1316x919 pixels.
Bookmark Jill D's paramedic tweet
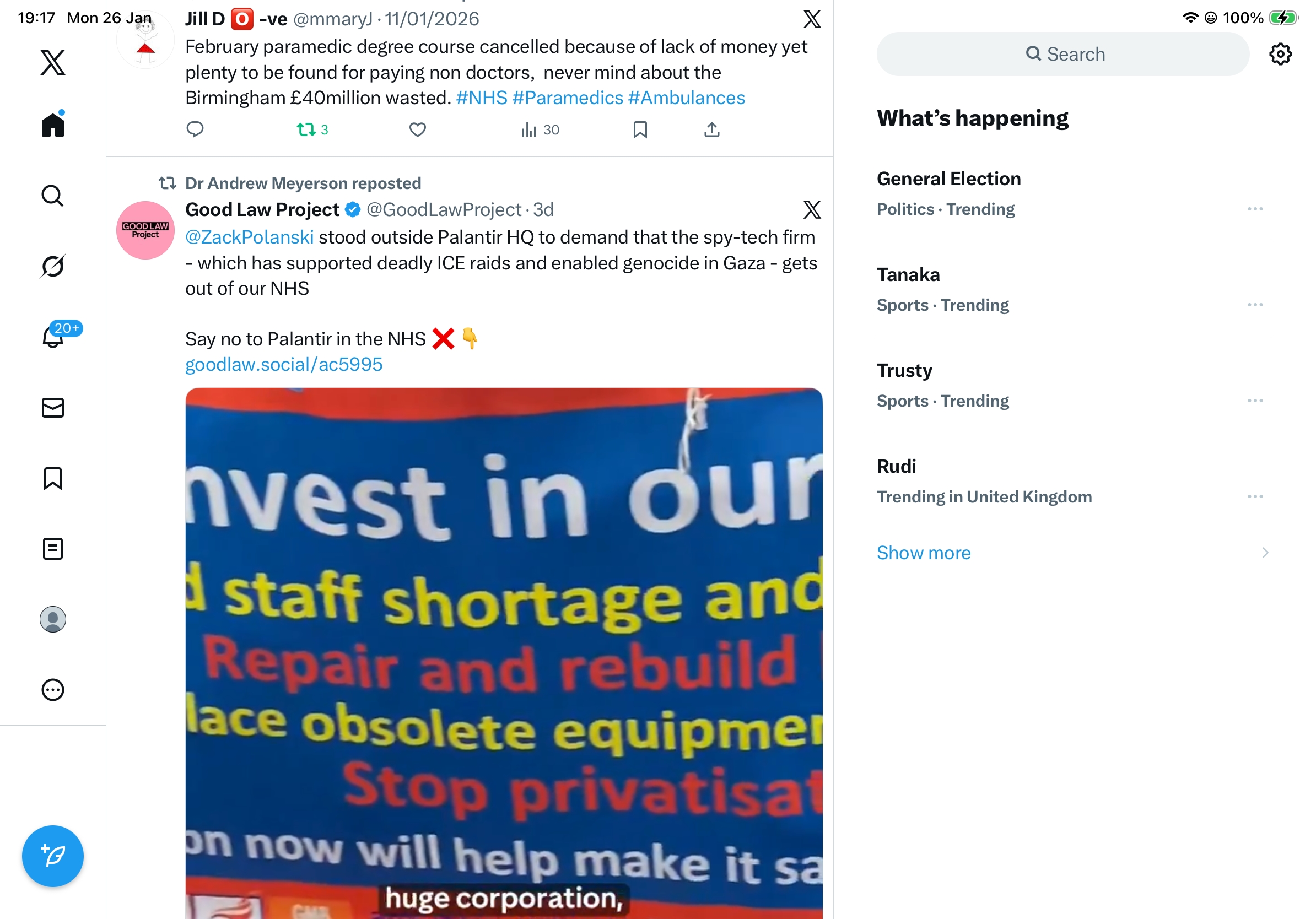(x=640, y=129)
